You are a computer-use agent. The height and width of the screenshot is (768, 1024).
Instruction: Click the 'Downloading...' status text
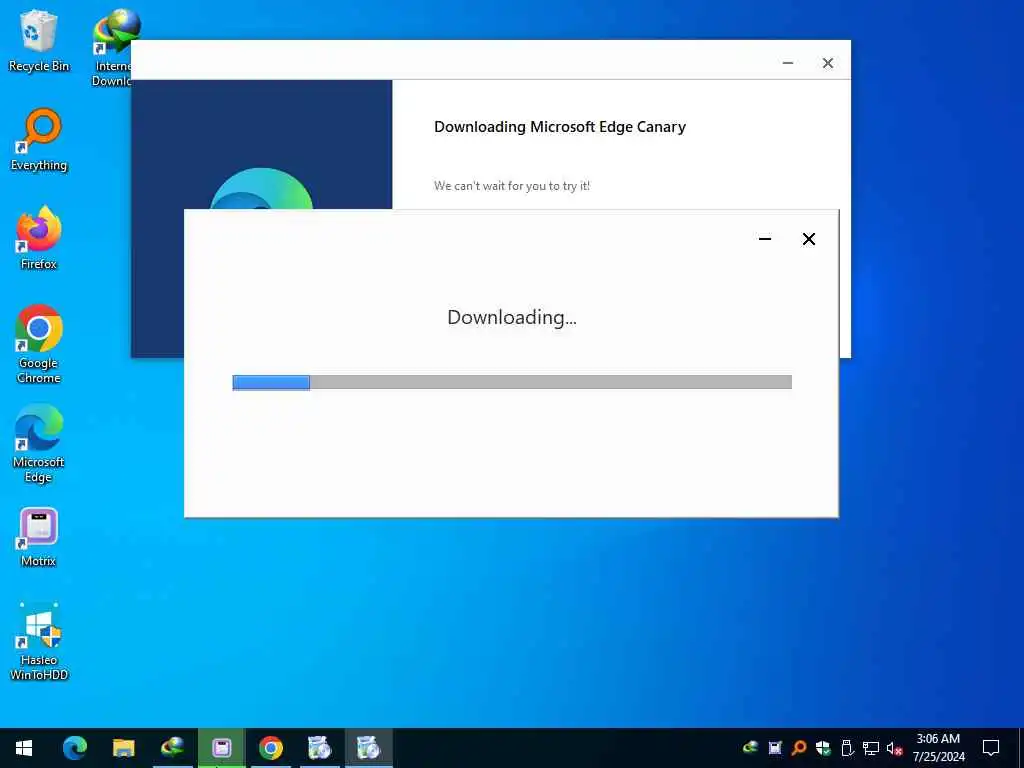point(512,317)
